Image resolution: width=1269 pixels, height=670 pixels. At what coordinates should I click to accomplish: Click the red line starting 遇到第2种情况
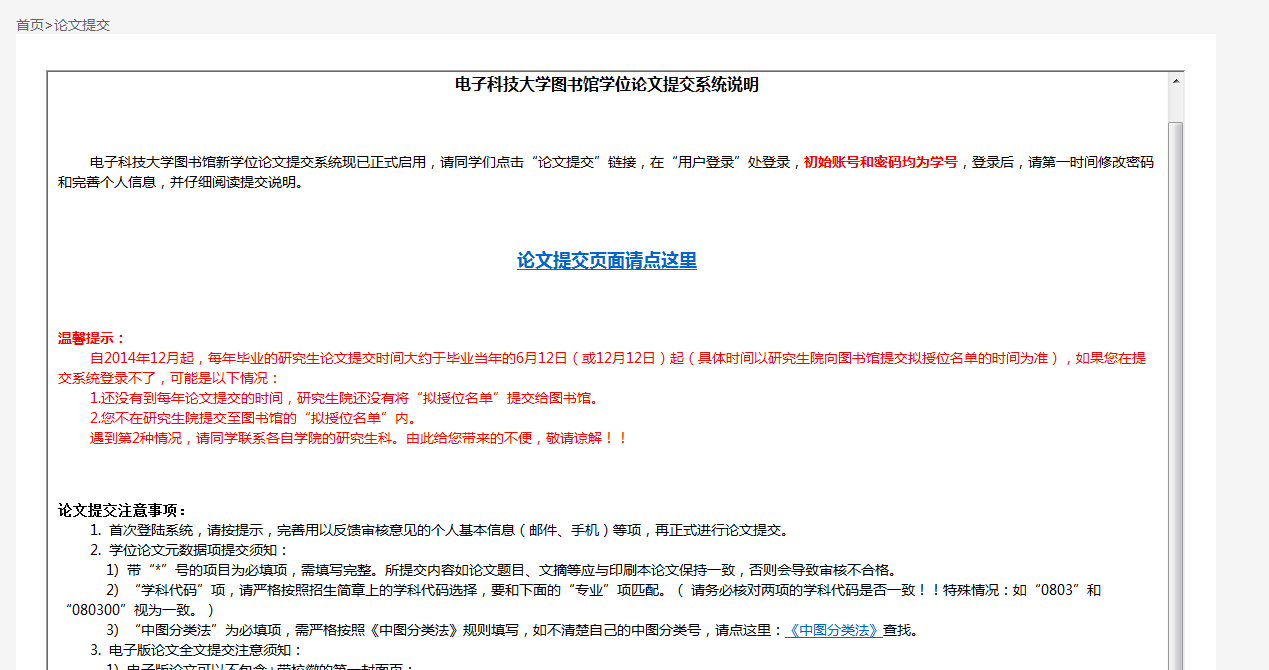pos(359,438)
